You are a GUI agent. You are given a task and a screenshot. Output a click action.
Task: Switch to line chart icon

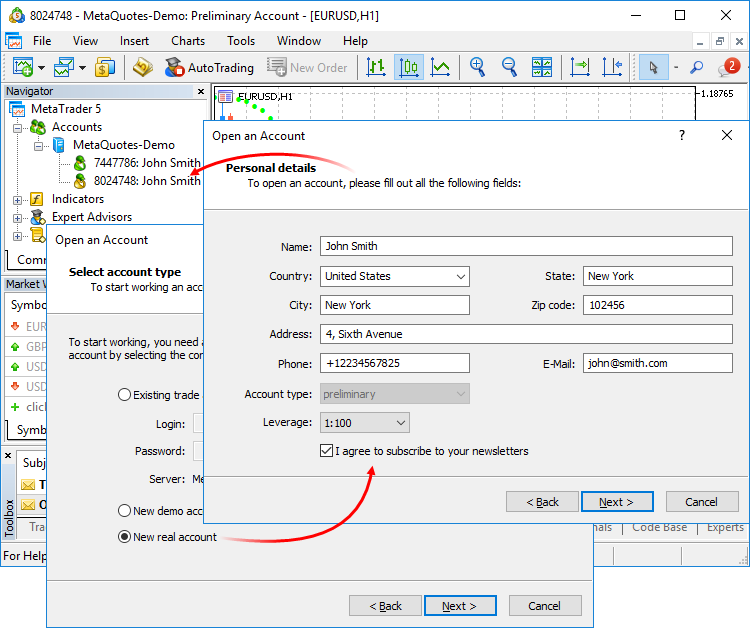pos(440,67)
